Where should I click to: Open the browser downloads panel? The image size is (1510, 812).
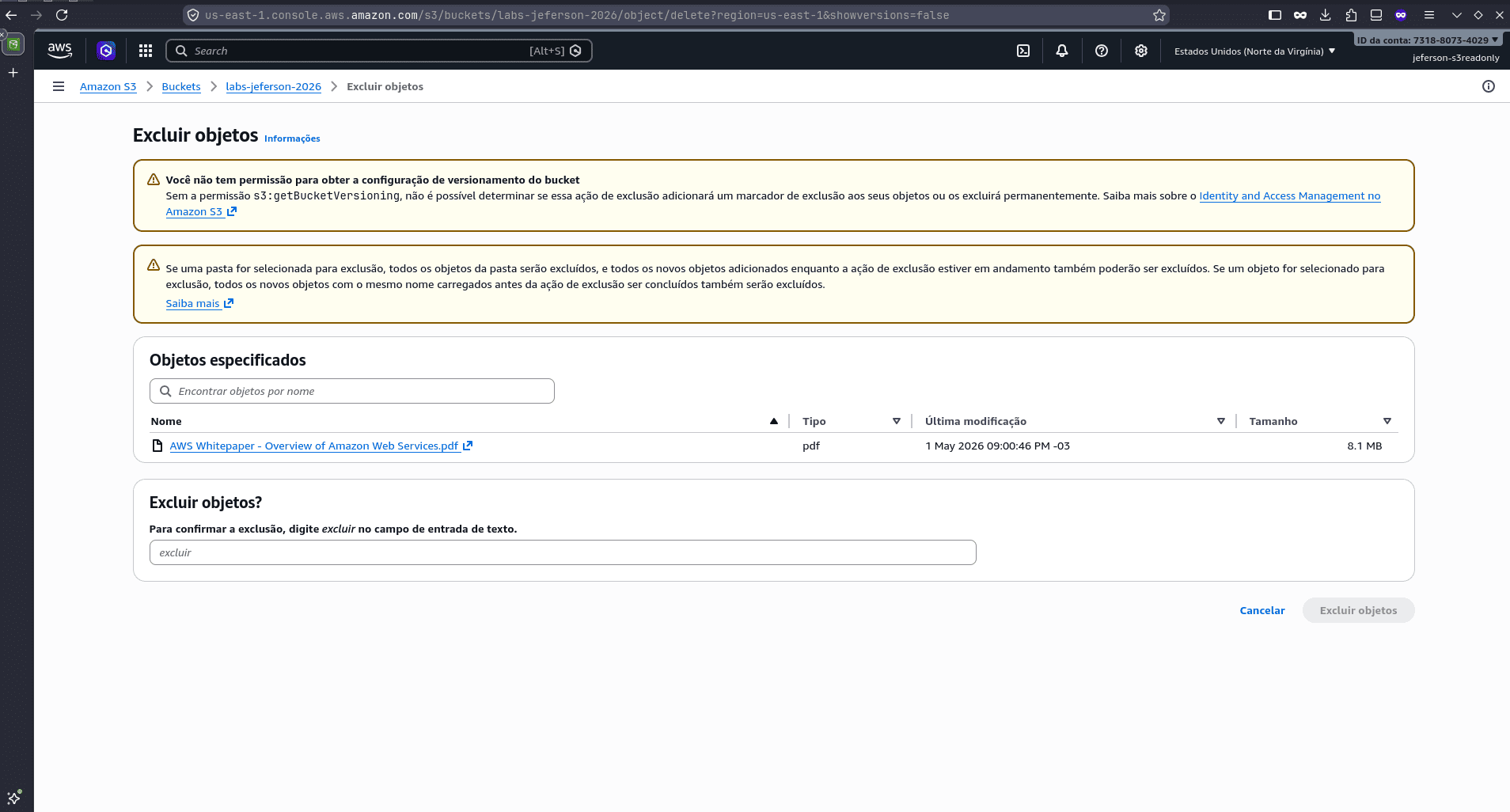pyautogui.click(x=1326, y=15)
